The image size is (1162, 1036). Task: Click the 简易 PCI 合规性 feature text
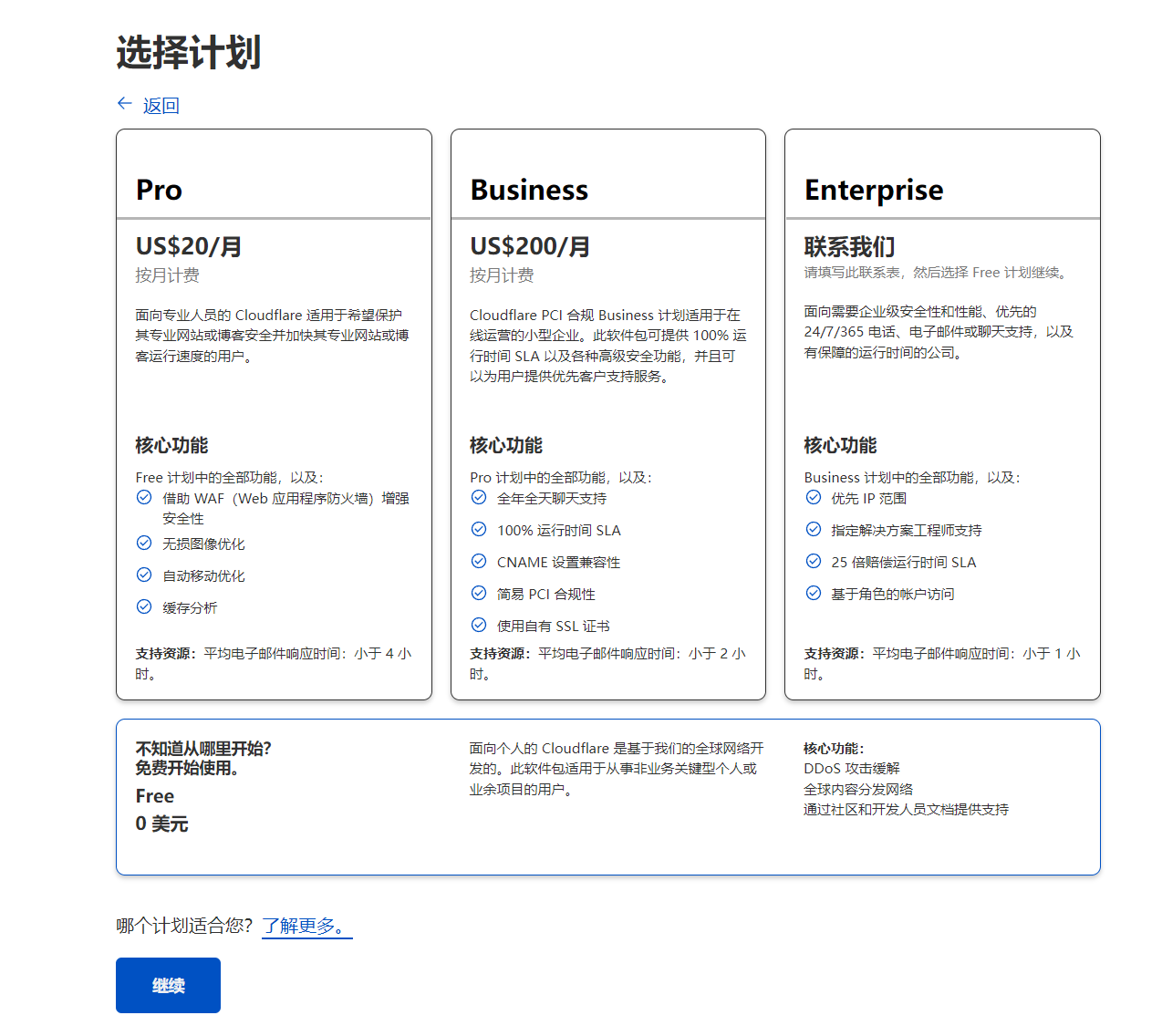click(546, 594)
